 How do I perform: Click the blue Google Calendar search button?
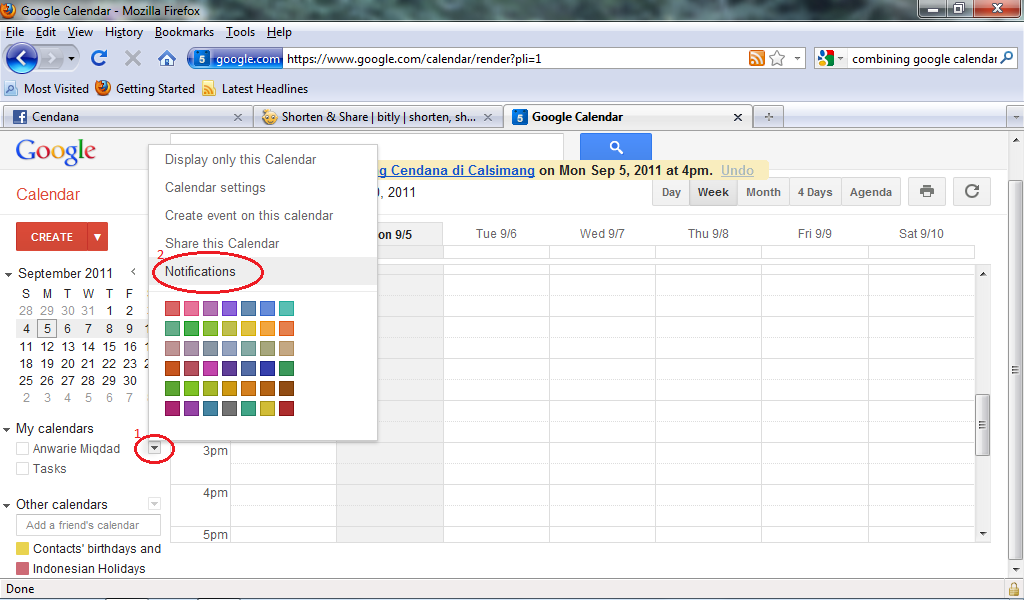pos(616,147)
